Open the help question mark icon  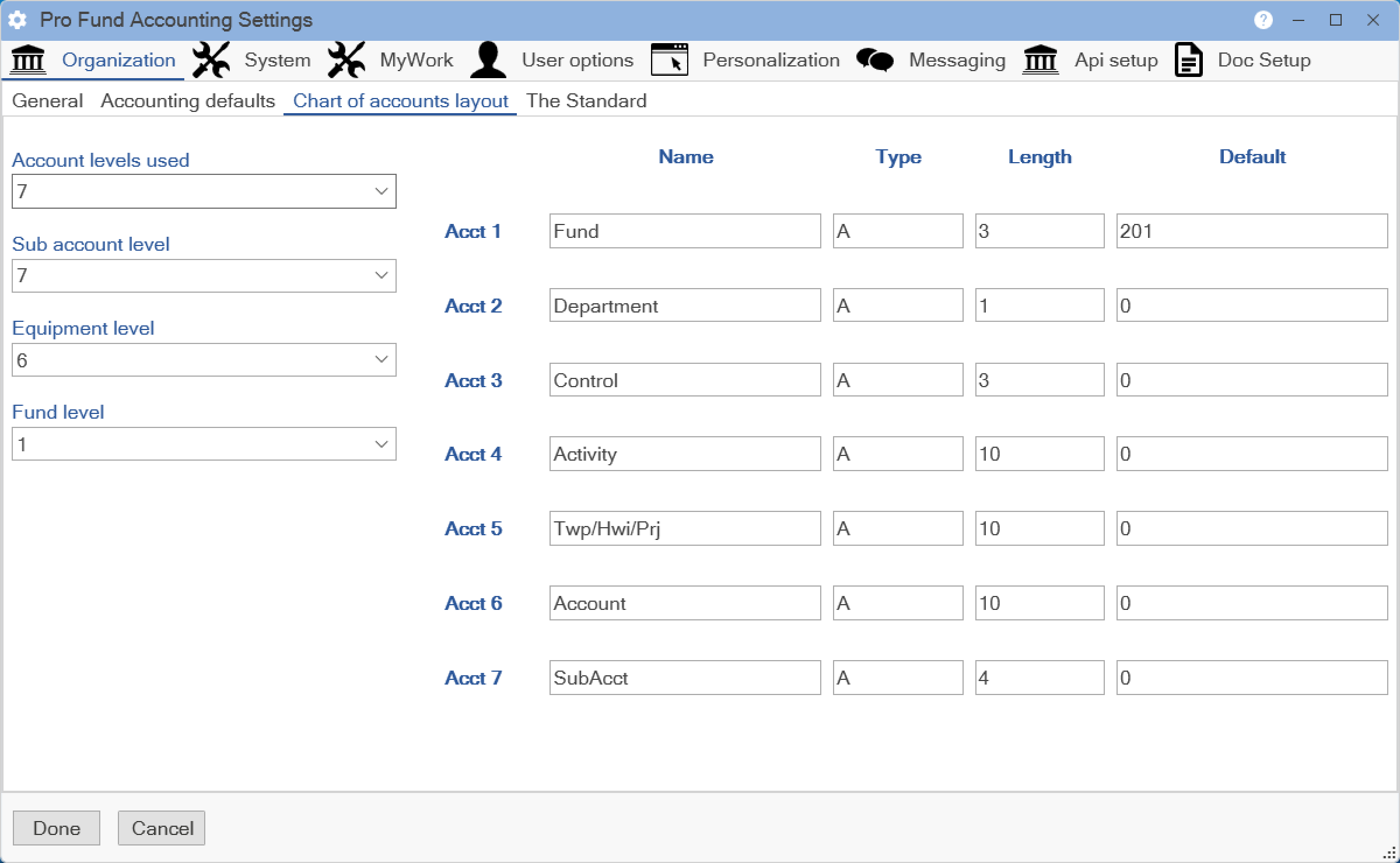tap(1263, 20)
